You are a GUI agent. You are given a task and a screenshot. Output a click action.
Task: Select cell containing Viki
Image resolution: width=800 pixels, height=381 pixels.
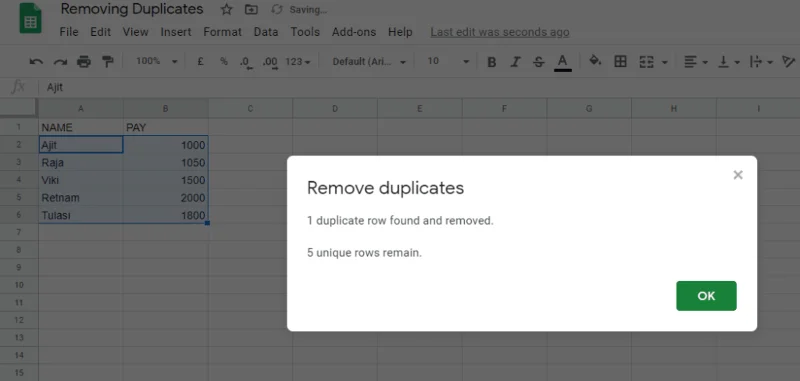(x=81, y=180)
